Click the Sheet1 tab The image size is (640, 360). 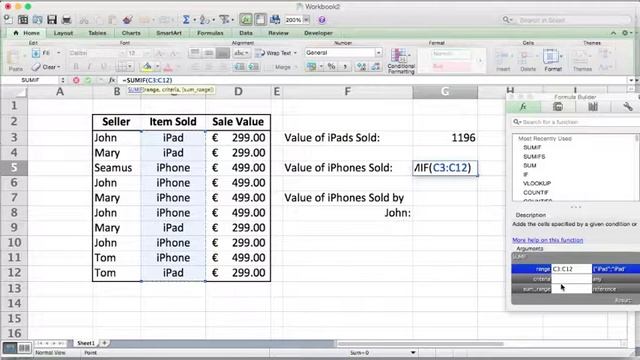[85, 343]
